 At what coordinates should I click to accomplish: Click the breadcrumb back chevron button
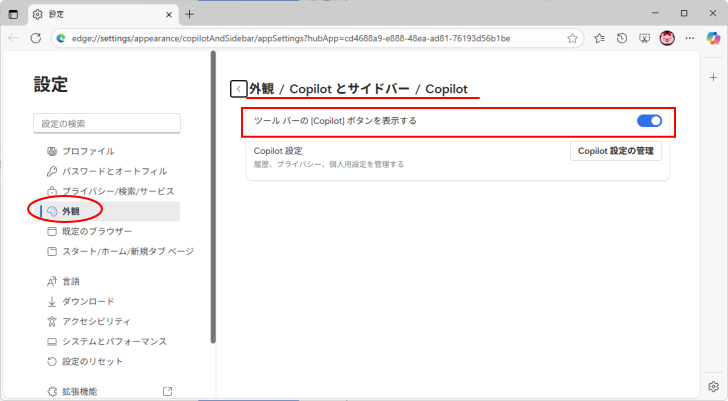[x=238, y=89]
